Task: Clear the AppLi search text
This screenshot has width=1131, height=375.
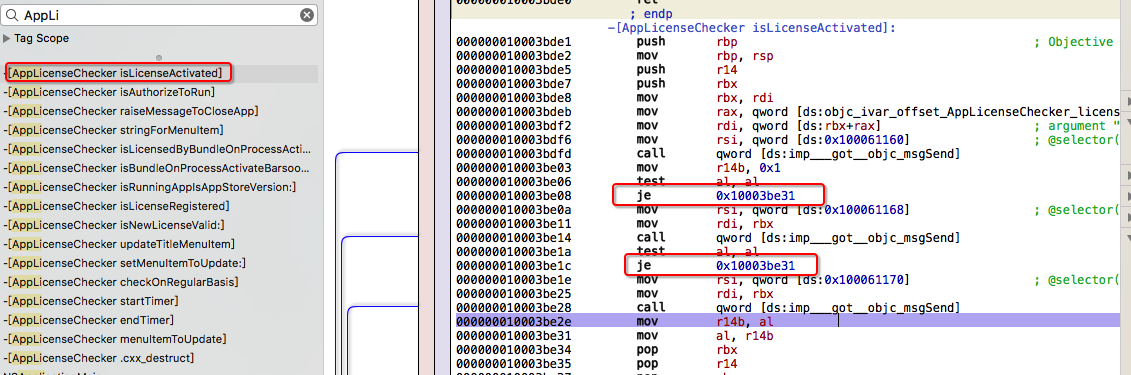Action: coord(307,15)
